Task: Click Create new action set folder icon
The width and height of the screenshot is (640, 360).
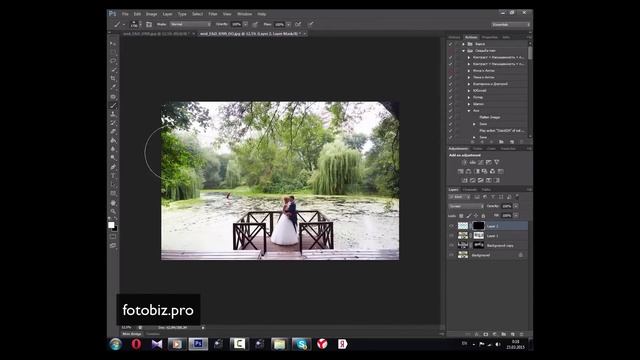Action: coord(501,142)
